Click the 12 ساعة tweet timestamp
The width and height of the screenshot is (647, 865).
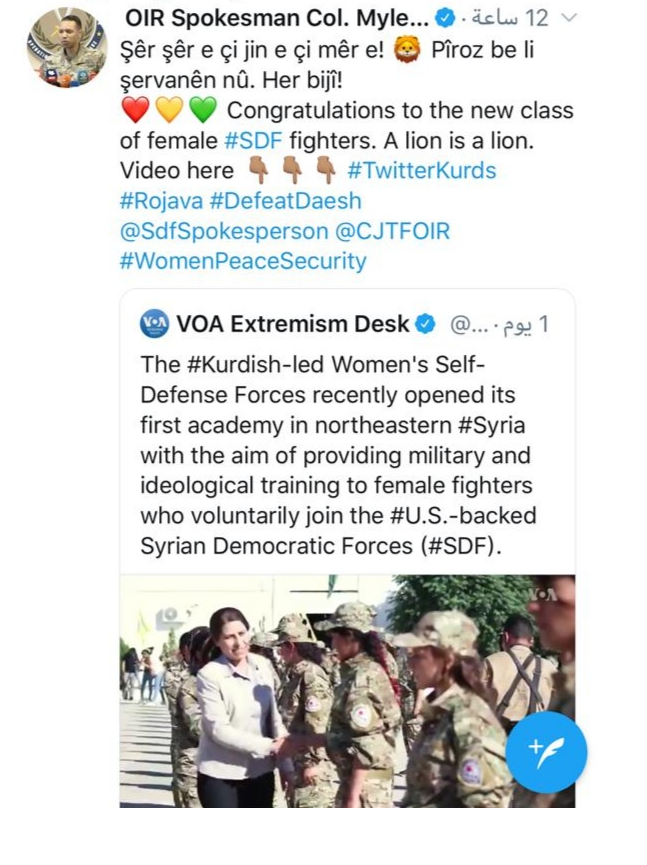(x=513, y=19)
